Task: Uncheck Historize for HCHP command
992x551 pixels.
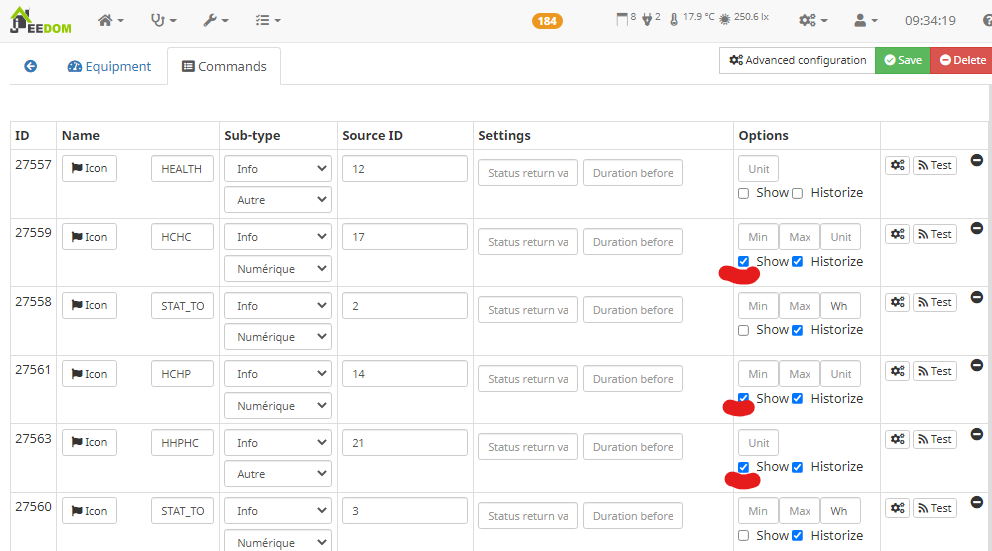Action: coord(797,399)
